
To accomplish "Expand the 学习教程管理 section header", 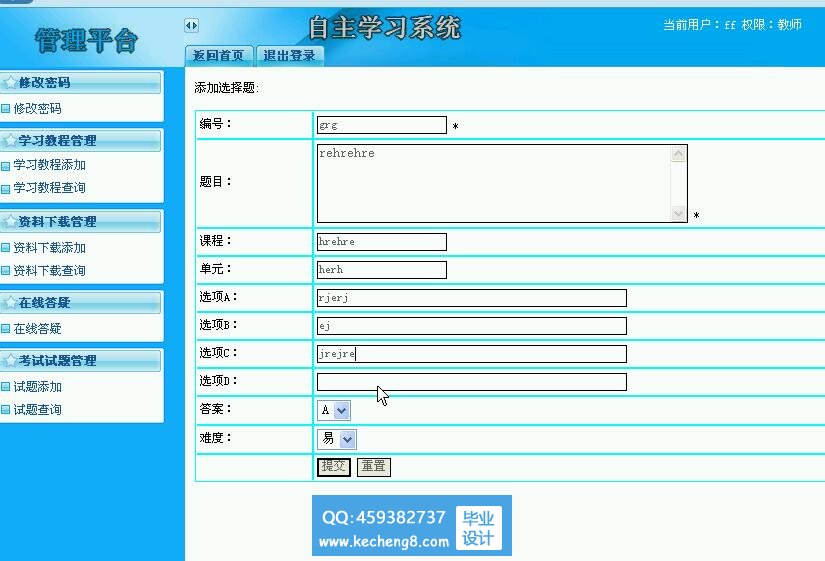I will coord(81,141).
